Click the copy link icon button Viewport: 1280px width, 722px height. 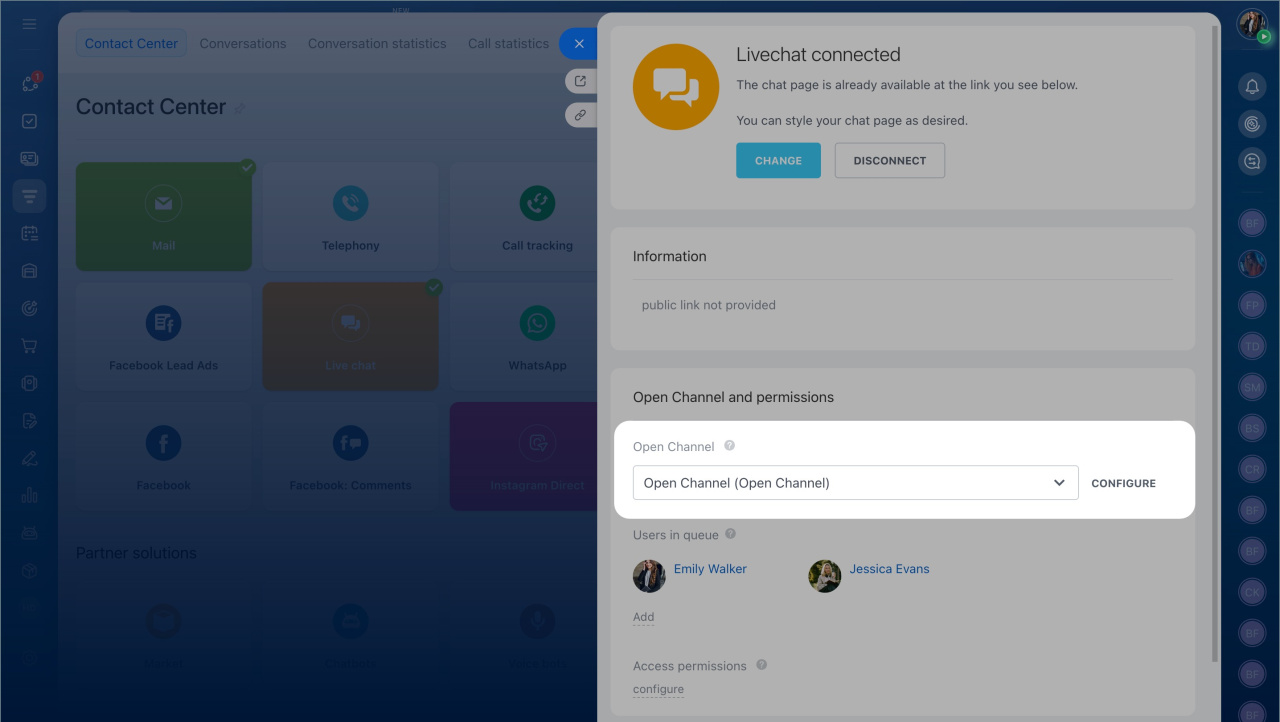point(580,115)
